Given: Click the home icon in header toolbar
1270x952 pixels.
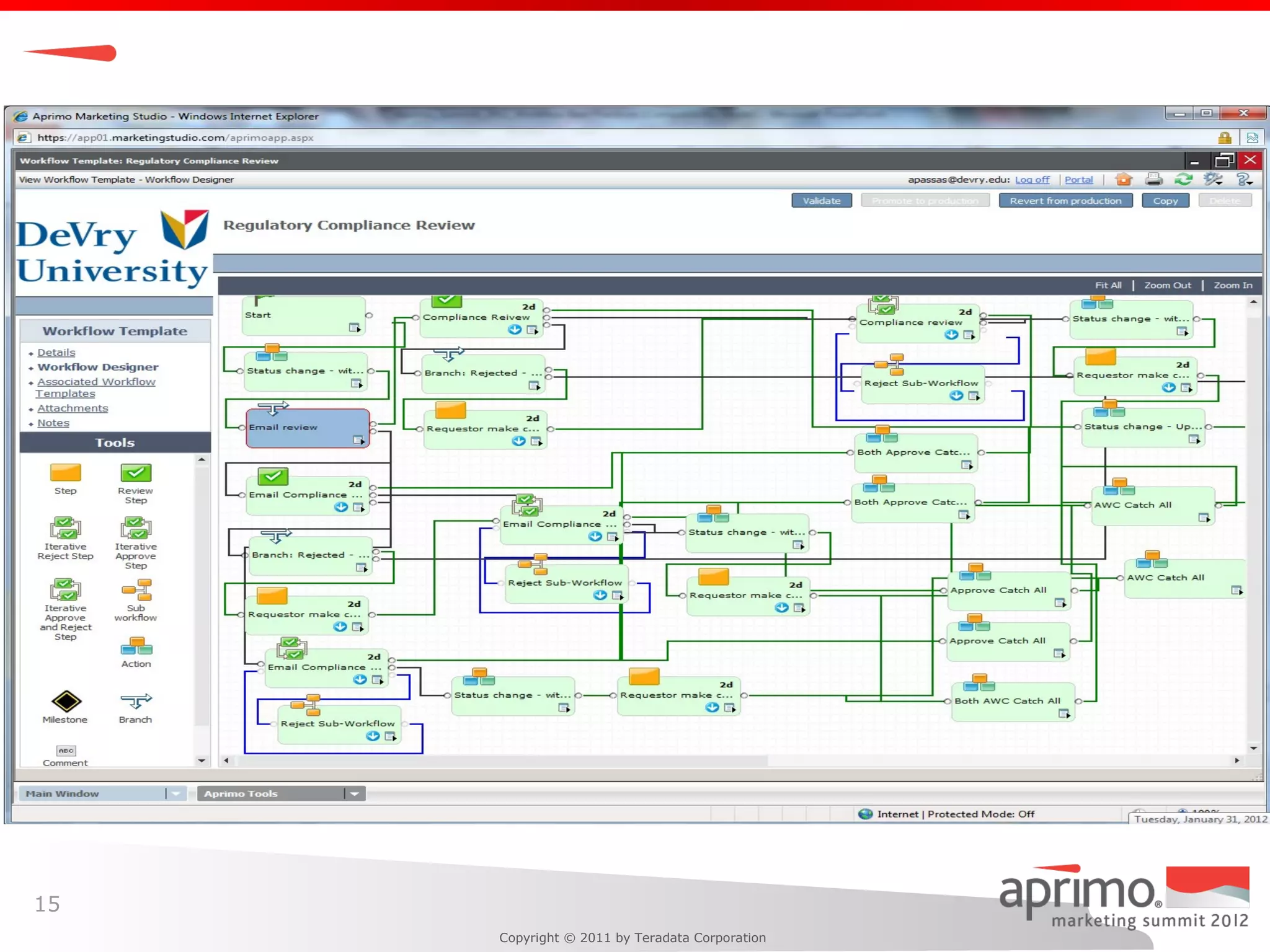Looking at the screenshot, I should click(1123, 180).
